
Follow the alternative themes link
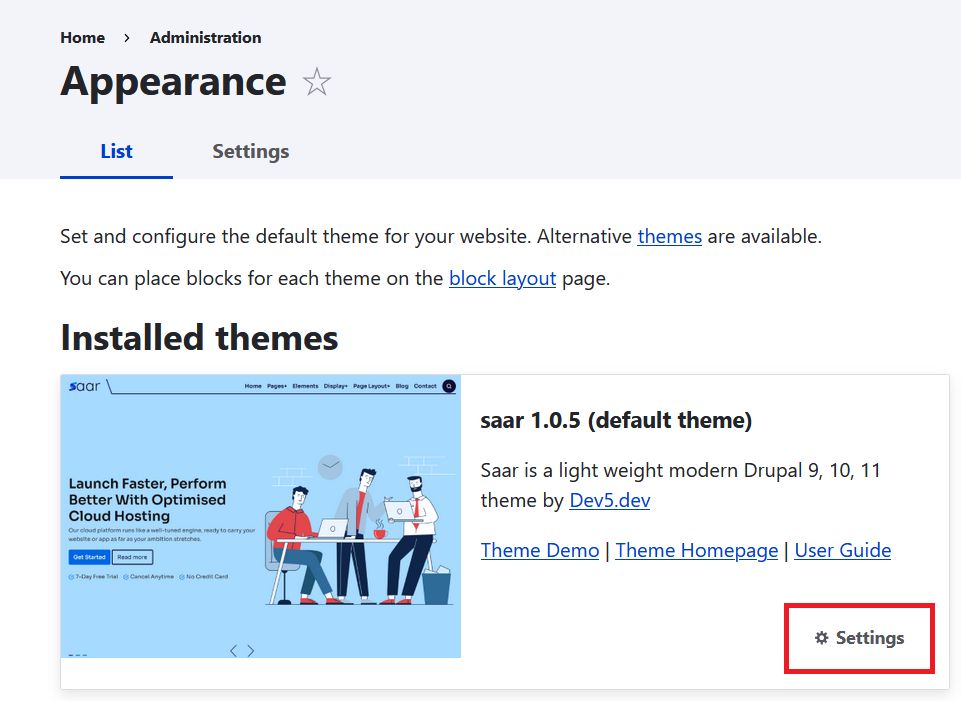(669, 237)
